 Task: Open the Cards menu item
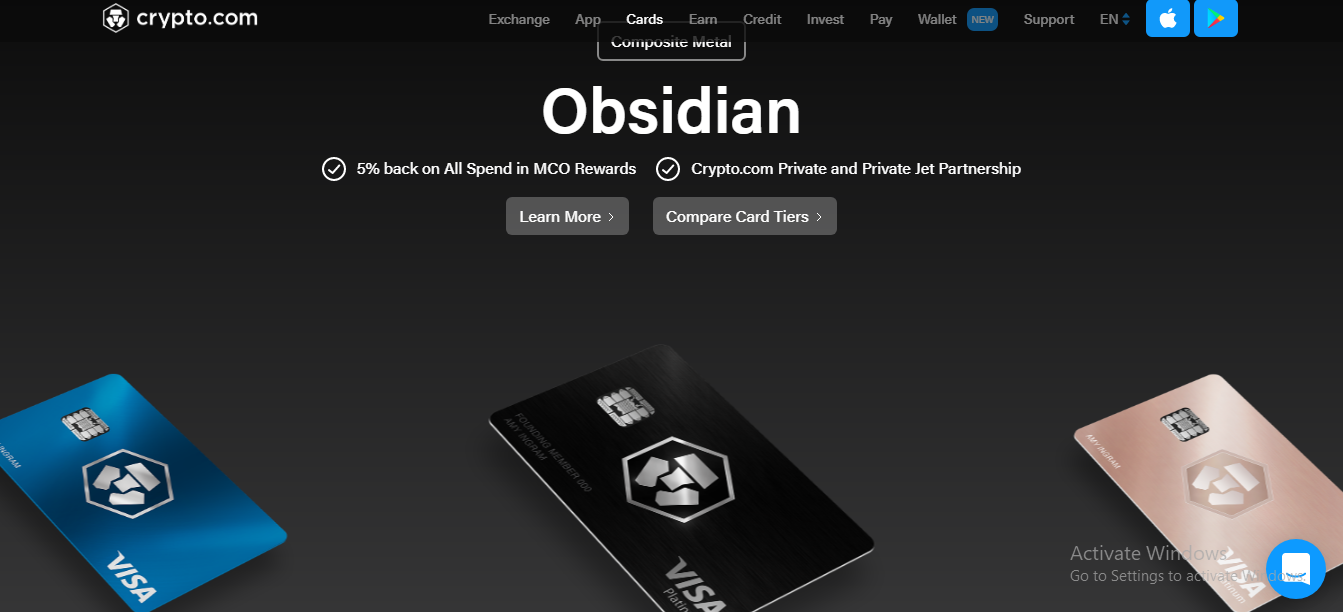pos(645,19)
